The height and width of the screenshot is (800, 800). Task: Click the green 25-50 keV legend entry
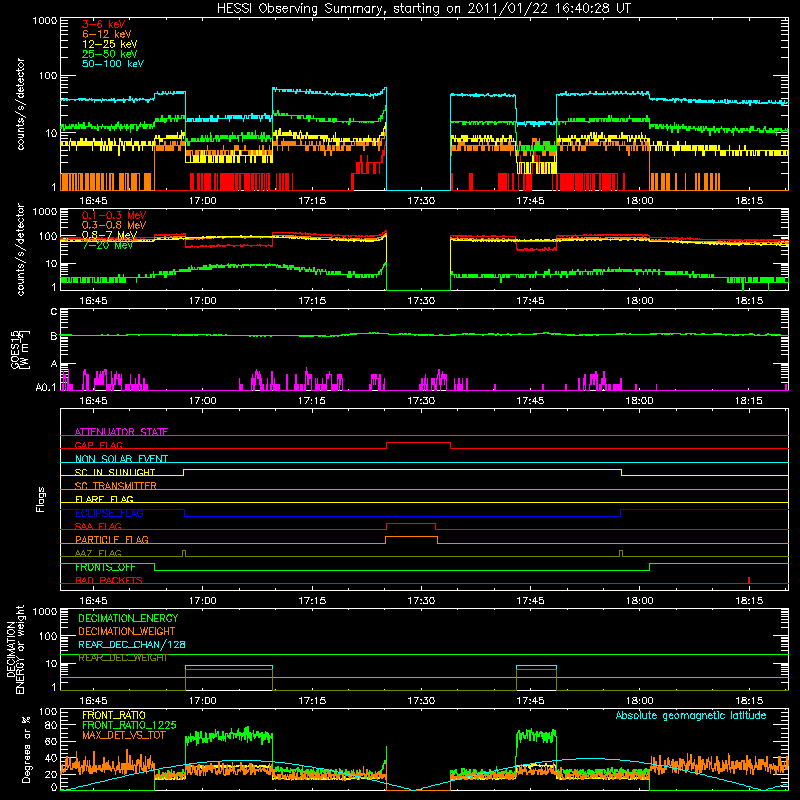coord(110,54)
